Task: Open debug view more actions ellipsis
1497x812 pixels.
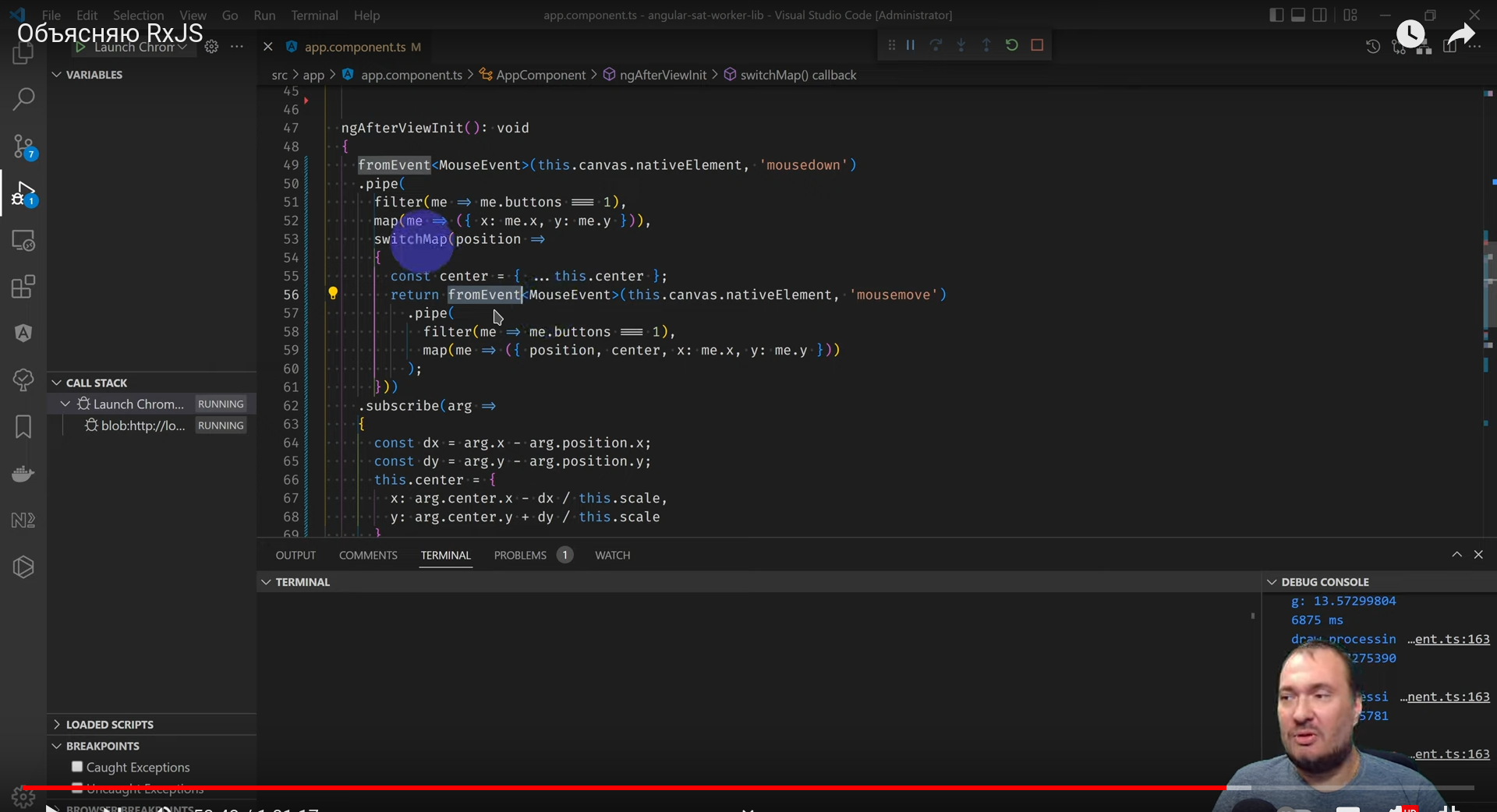Action: 237,47
